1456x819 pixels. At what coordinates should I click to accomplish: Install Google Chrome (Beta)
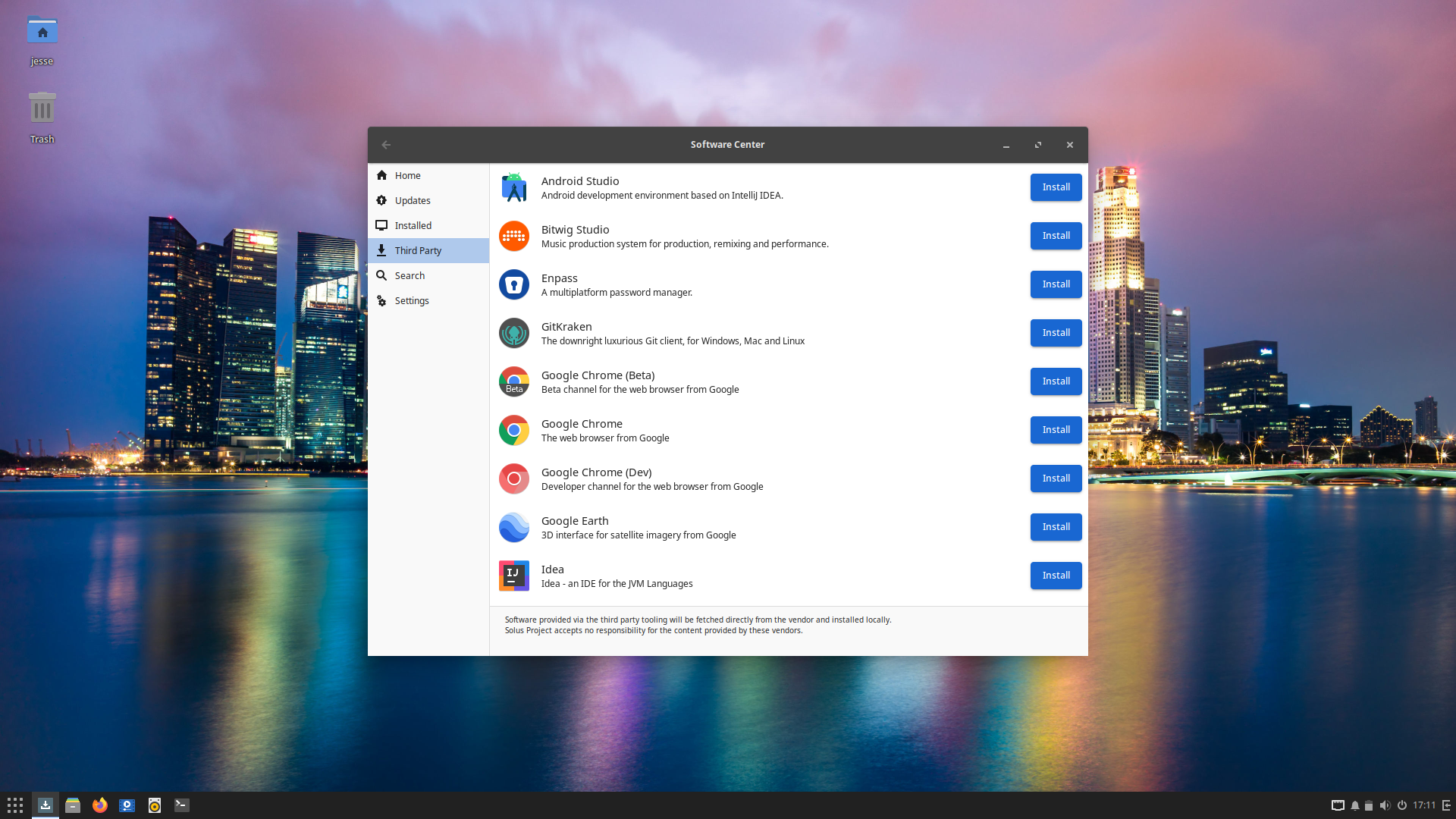pos(1056,381)
